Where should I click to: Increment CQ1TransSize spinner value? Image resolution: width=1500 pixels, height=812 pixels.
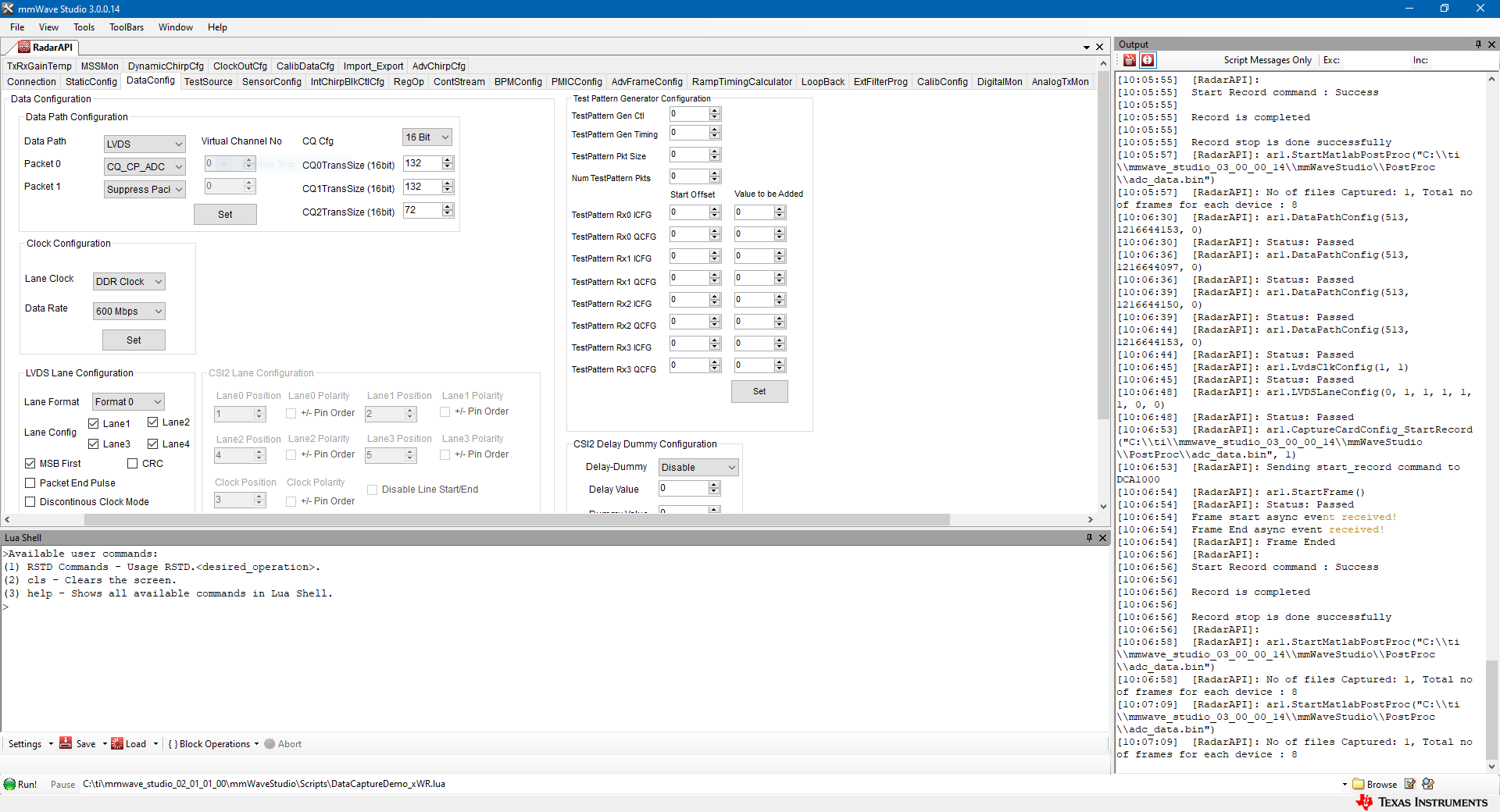tap(448, 183)
